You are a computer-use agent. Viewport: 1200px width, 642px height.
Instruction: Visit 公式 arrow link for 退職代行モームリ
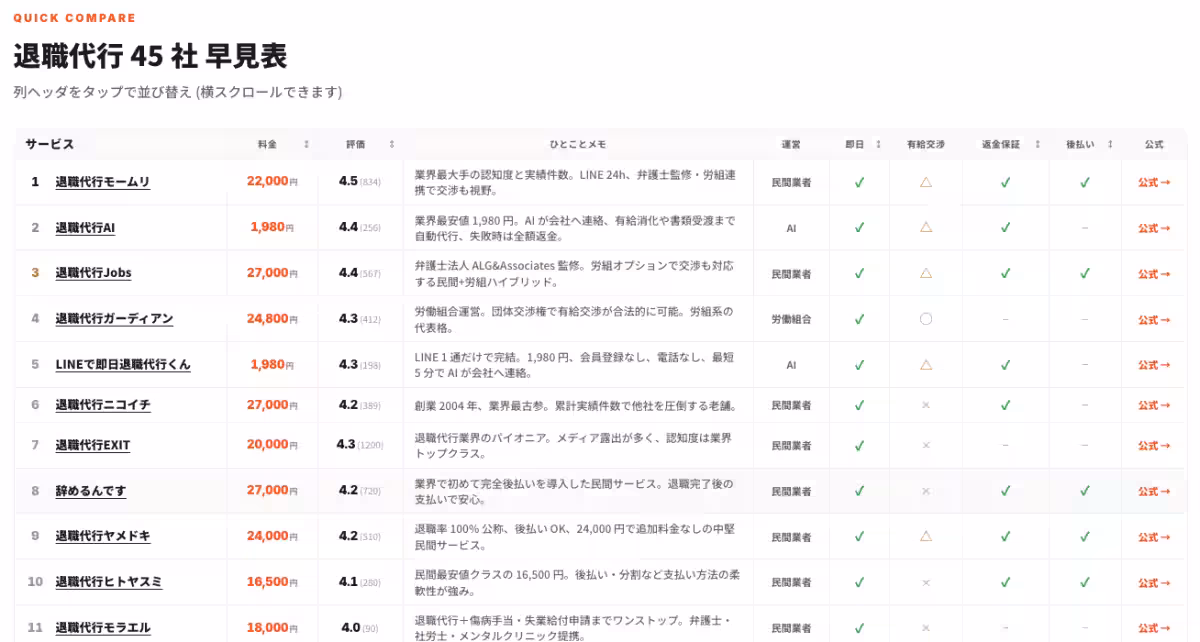pyautogui.click(x=1154, y=183)
